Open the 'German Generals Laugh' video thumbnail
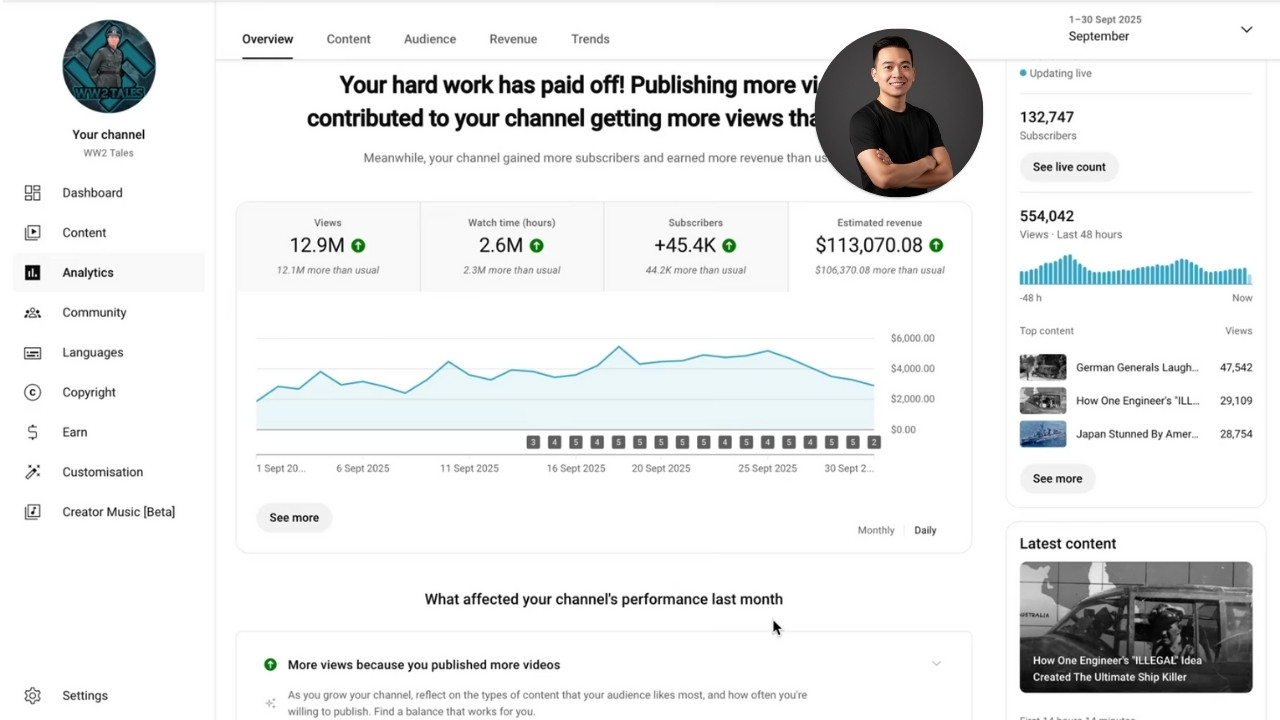The image size is (1280, 720). (x=1042, y=366)
